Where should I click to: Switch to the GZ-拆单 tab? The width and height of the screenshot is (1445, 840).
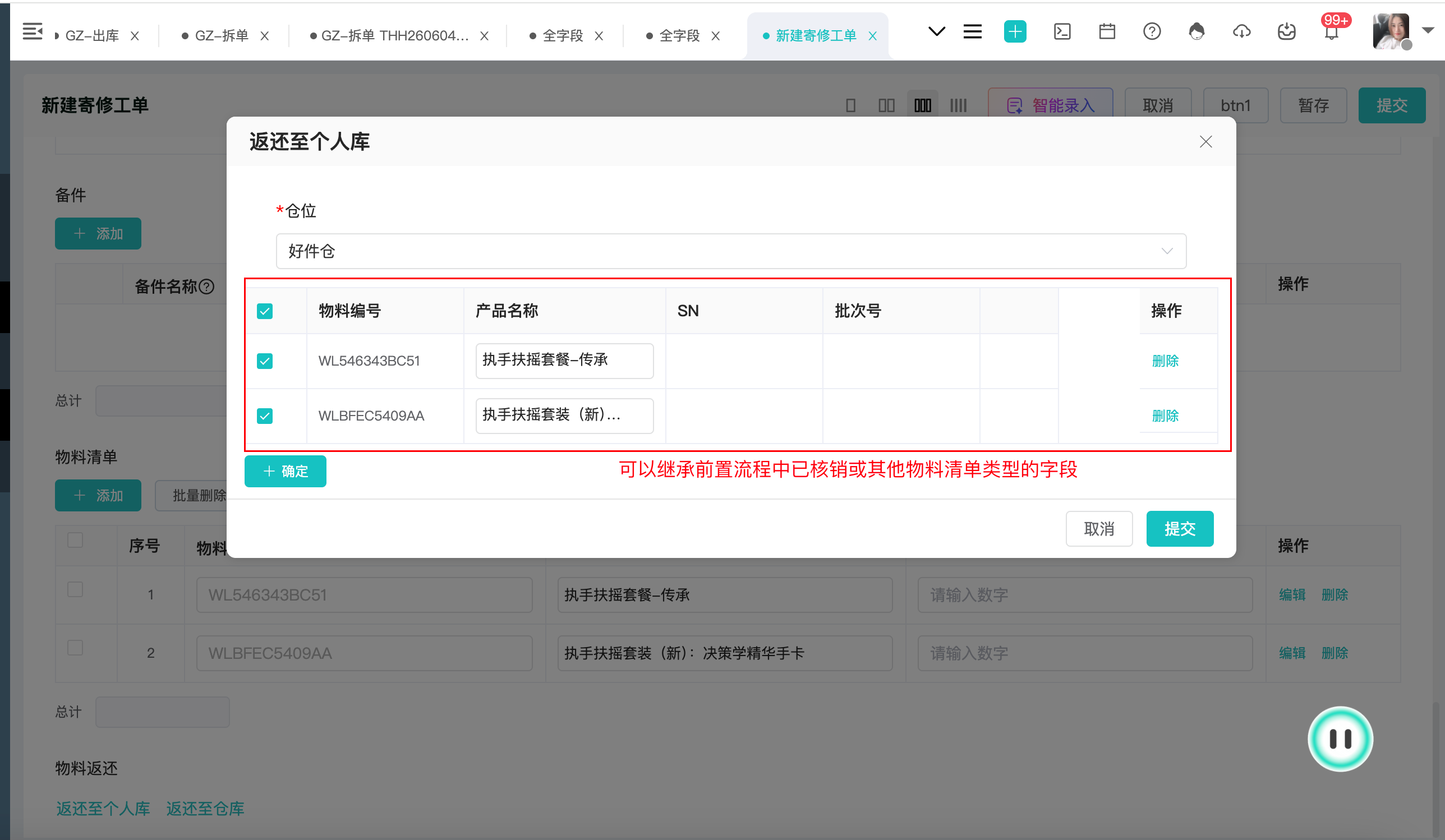click(222, 35)
